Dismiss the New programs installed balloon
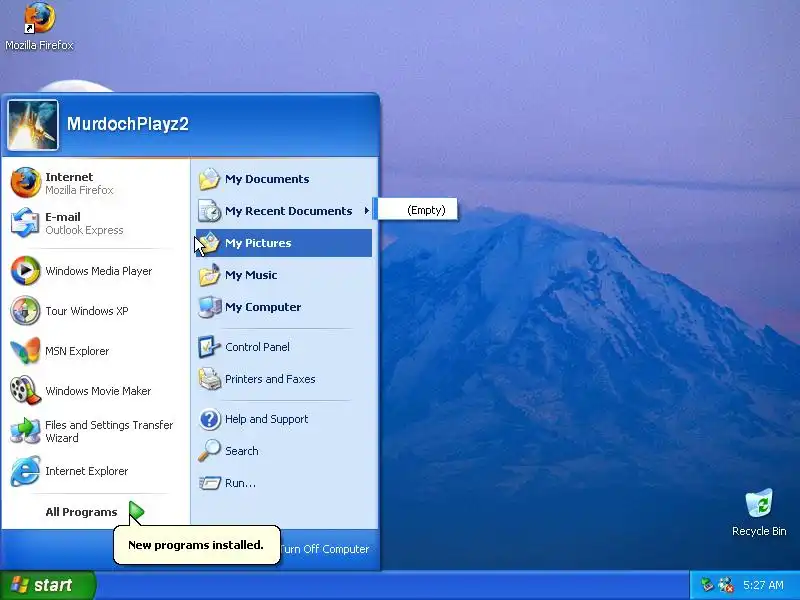Screen dimensions: 800x600 tap(197, 545)
